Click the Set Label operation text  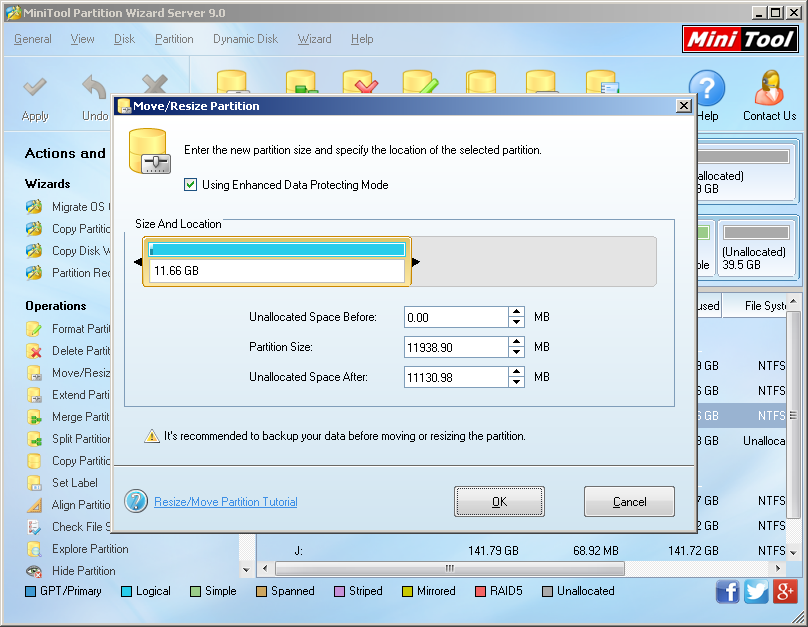75,483
